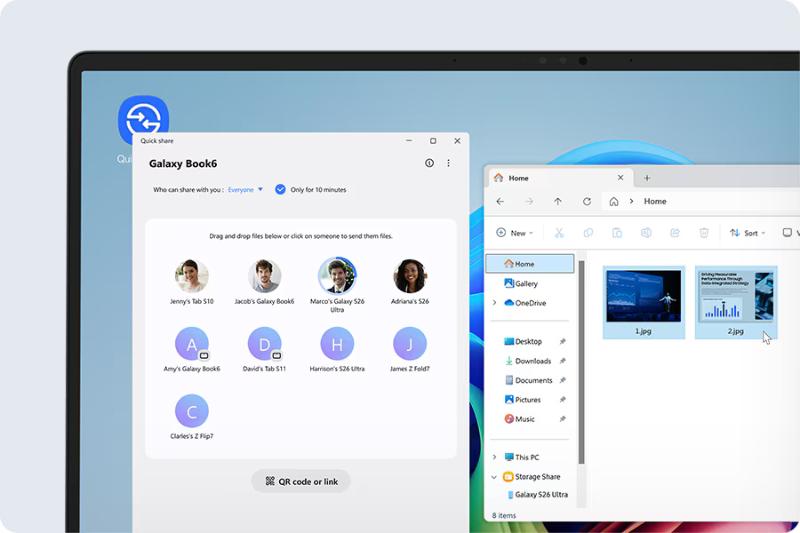Add a new File Explorer tab
The height and width of the screenshot is (533, 800).
646,178
